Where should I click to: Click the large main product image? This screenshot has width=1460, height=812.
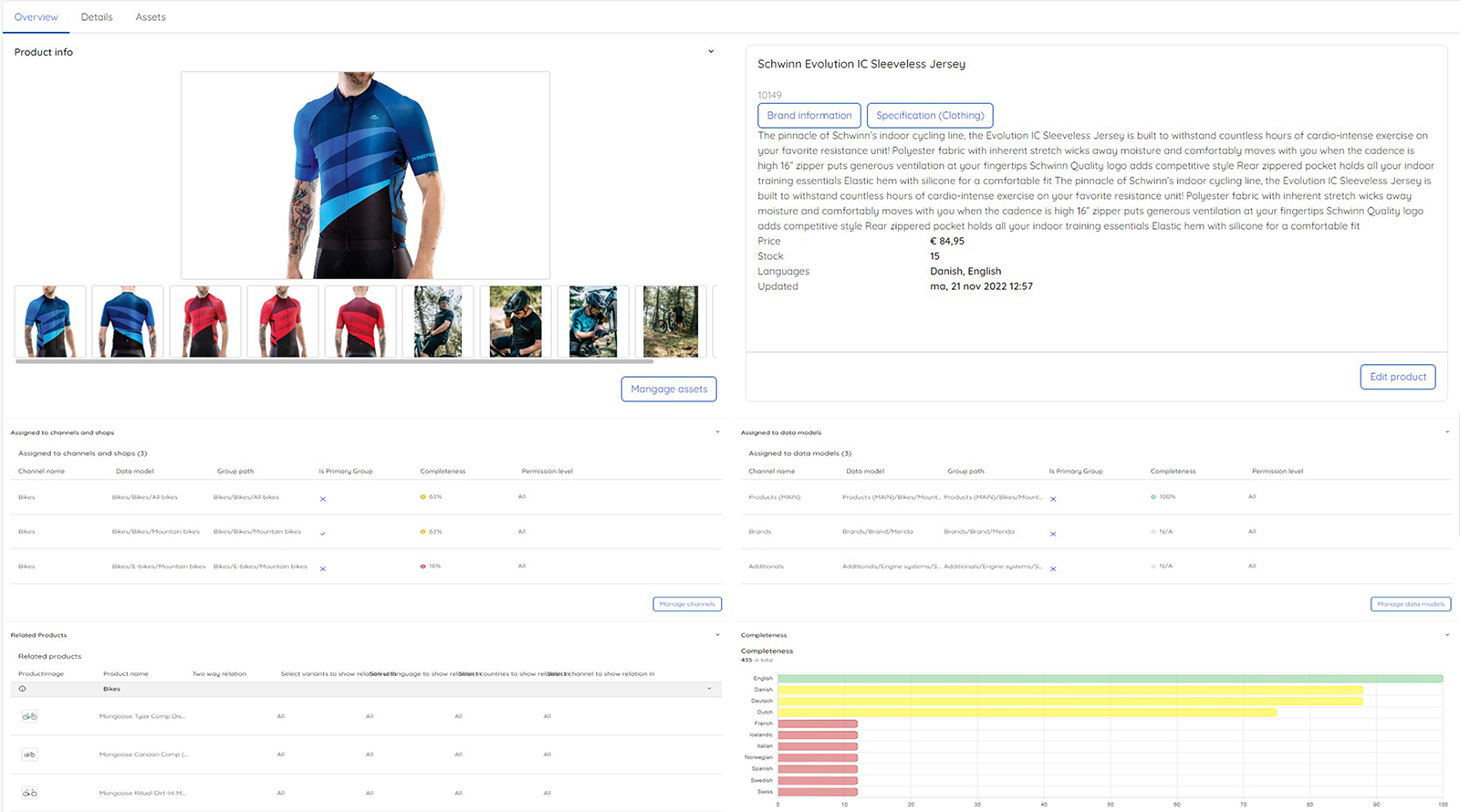point(365,175)
